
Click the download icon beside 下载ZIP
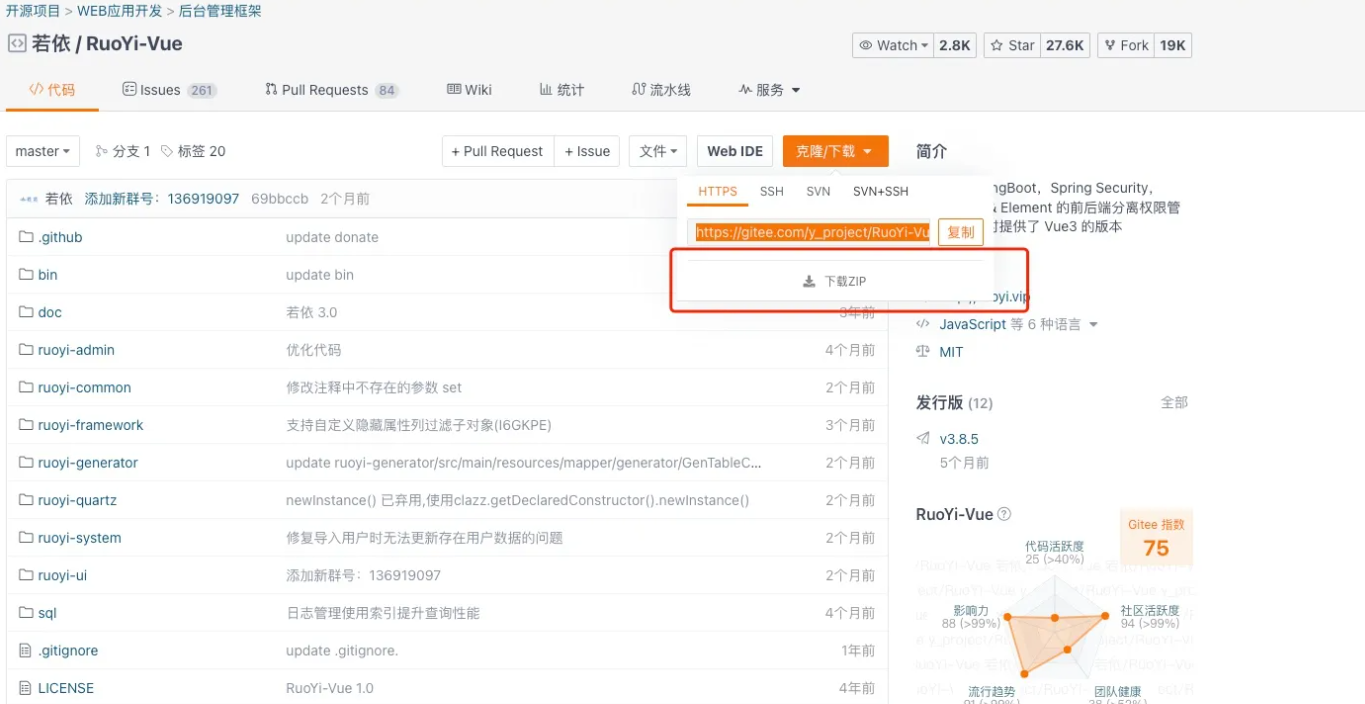809,282
